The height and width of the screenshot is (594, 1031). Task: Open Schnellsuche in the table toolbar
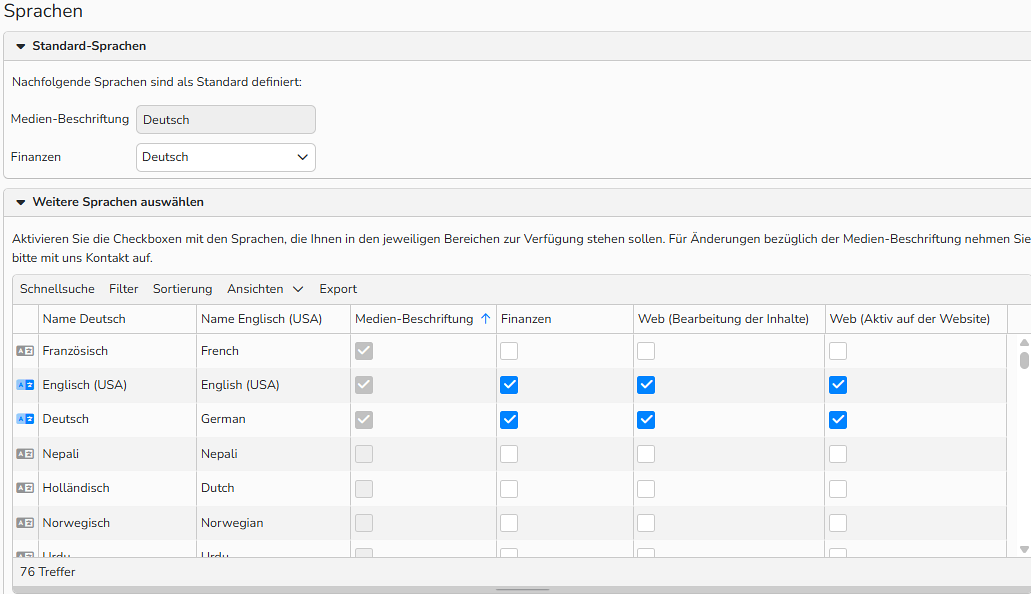click(57, 289)
